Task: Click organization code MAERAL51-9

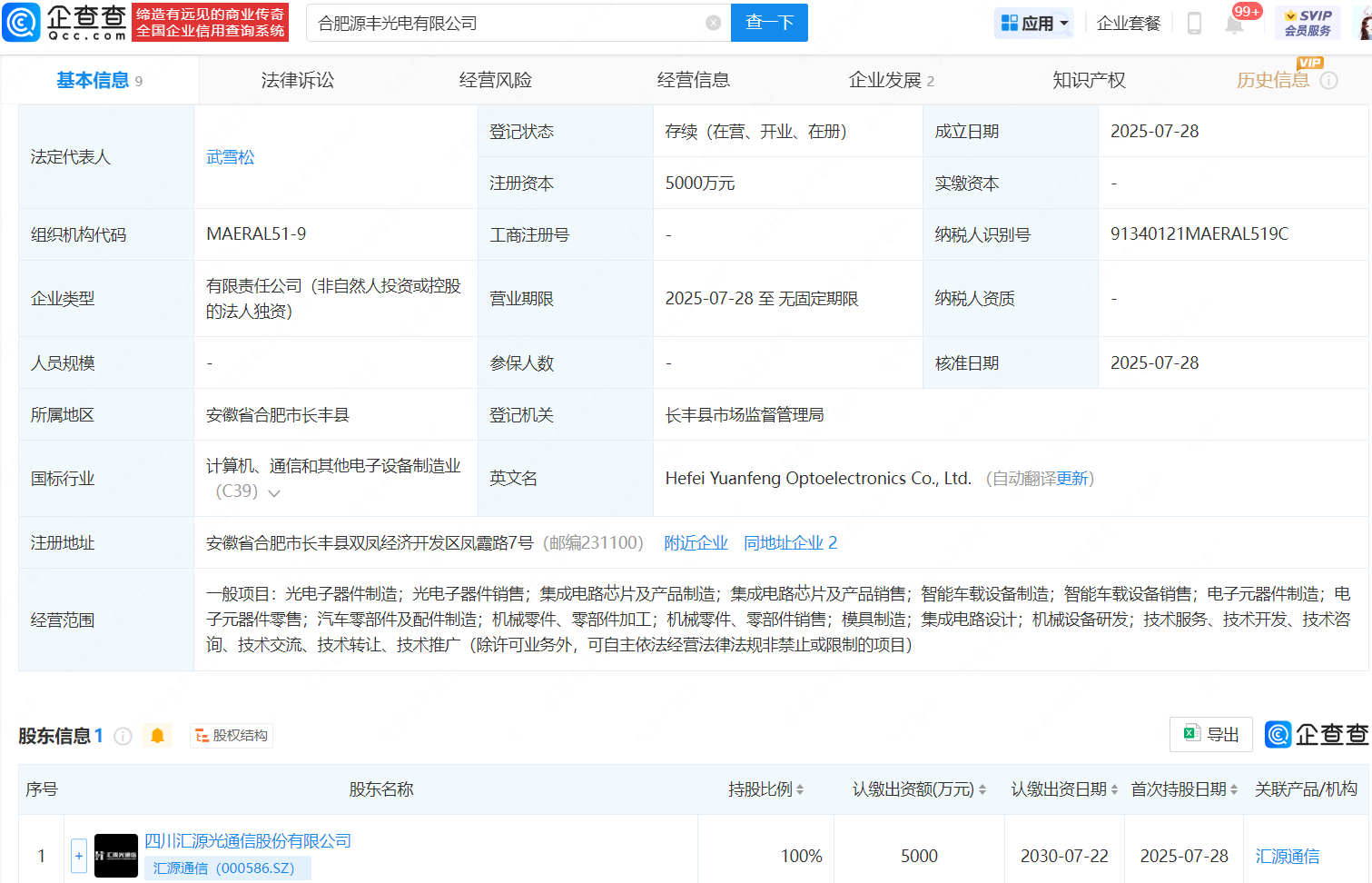Action: (x=256, y=234)
